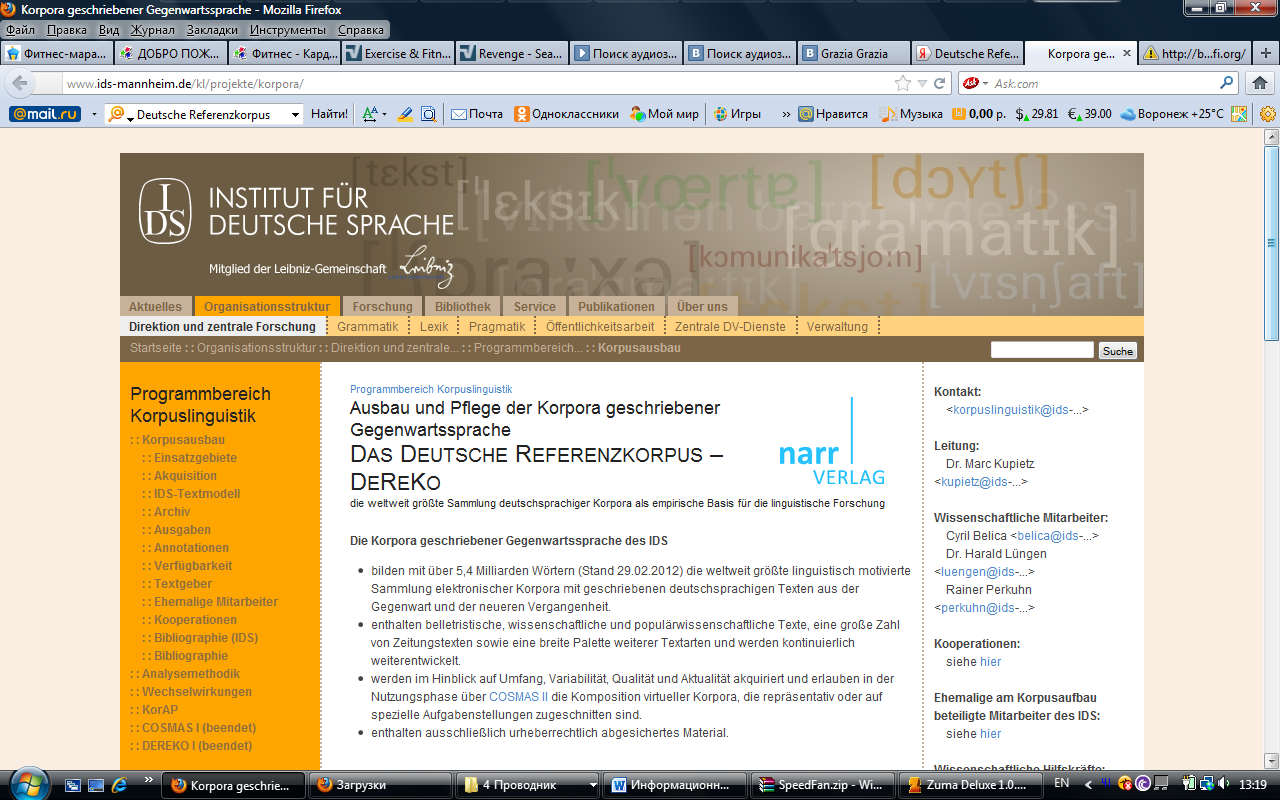Click the search magnifier in Ask.com box
This screenshot has height=800, width=1280.
(x=1227, y=84)
